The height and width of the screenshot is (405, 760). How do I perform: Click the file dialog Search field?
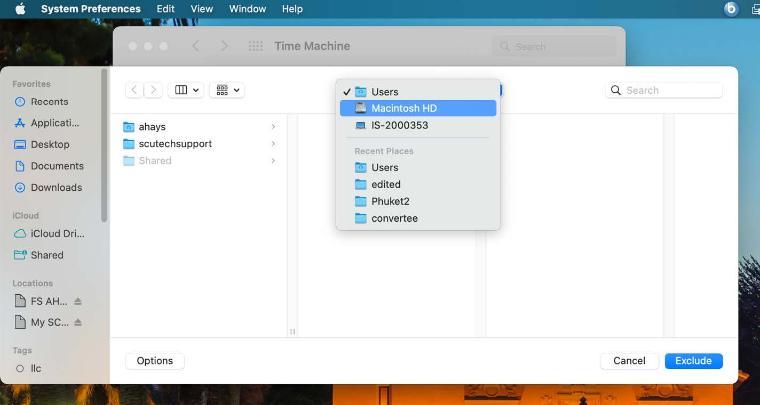pyautogui.click(x=664, y=90)
